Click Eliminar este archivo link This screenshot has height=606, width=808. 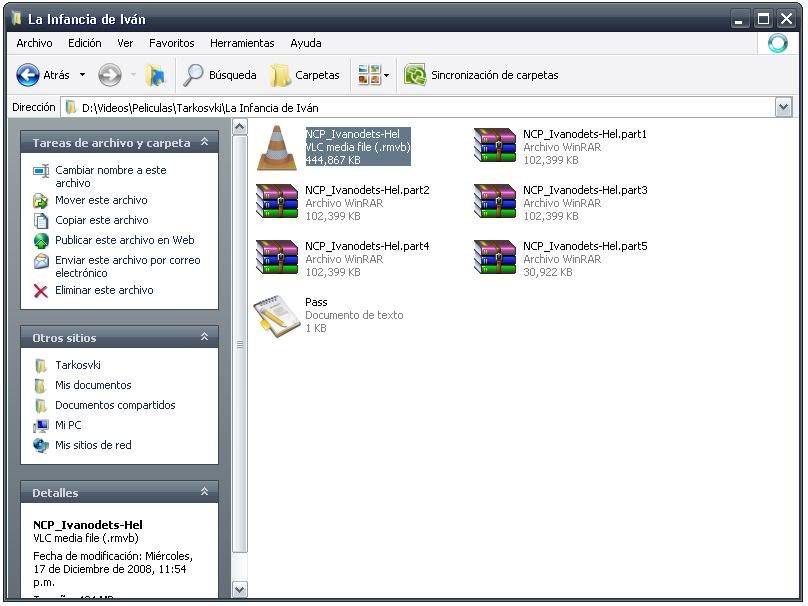(x=104, y=290)
